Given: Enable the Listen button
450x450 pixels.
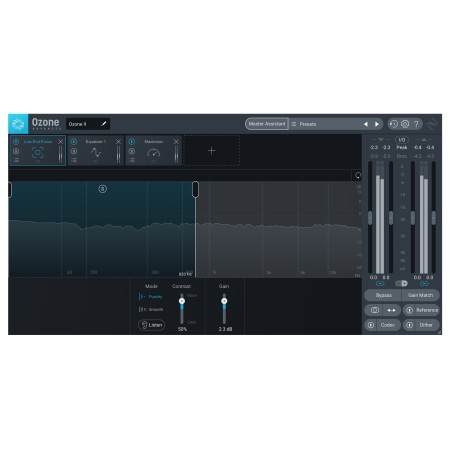Looking at the screenshot, I should tap(151, 325).
